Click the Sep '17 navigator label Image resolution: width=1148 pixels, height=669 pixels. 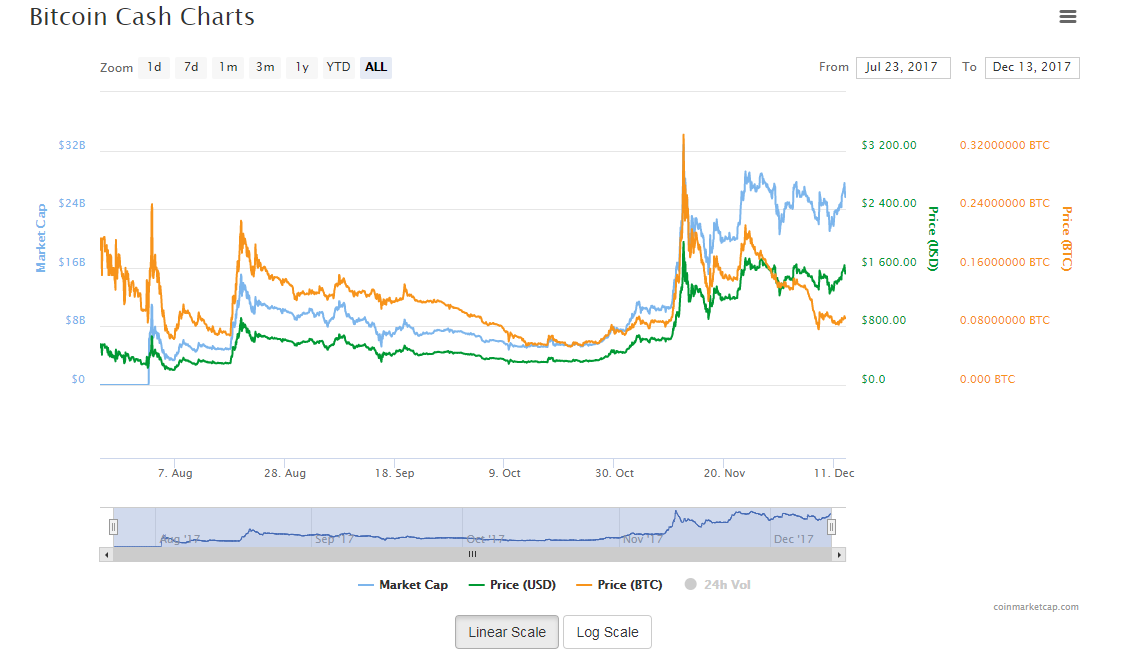pos(335,539)
